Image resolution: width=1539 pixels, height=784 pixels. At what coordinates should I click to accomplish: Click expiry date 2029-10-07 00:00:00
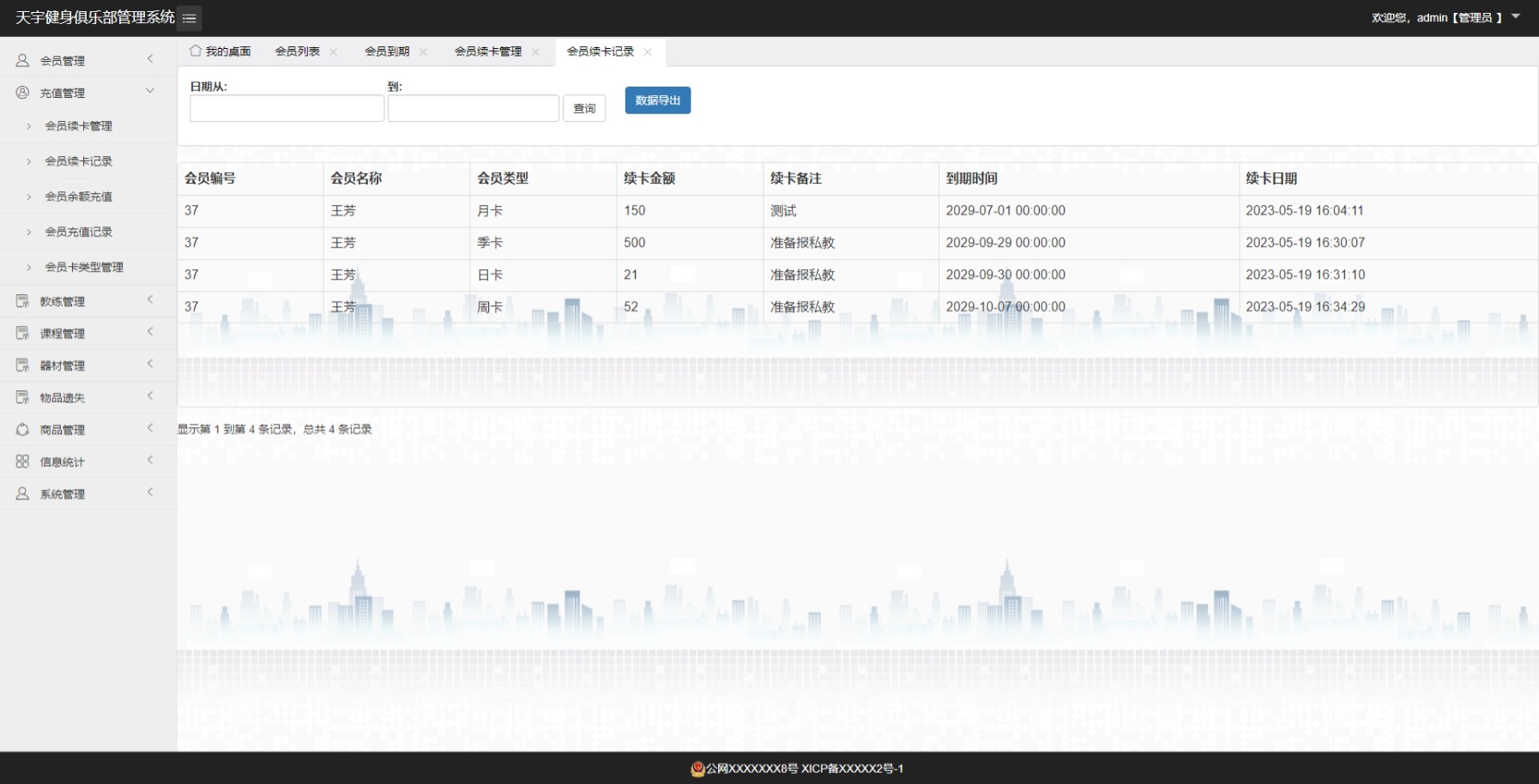coord(1005,307)
